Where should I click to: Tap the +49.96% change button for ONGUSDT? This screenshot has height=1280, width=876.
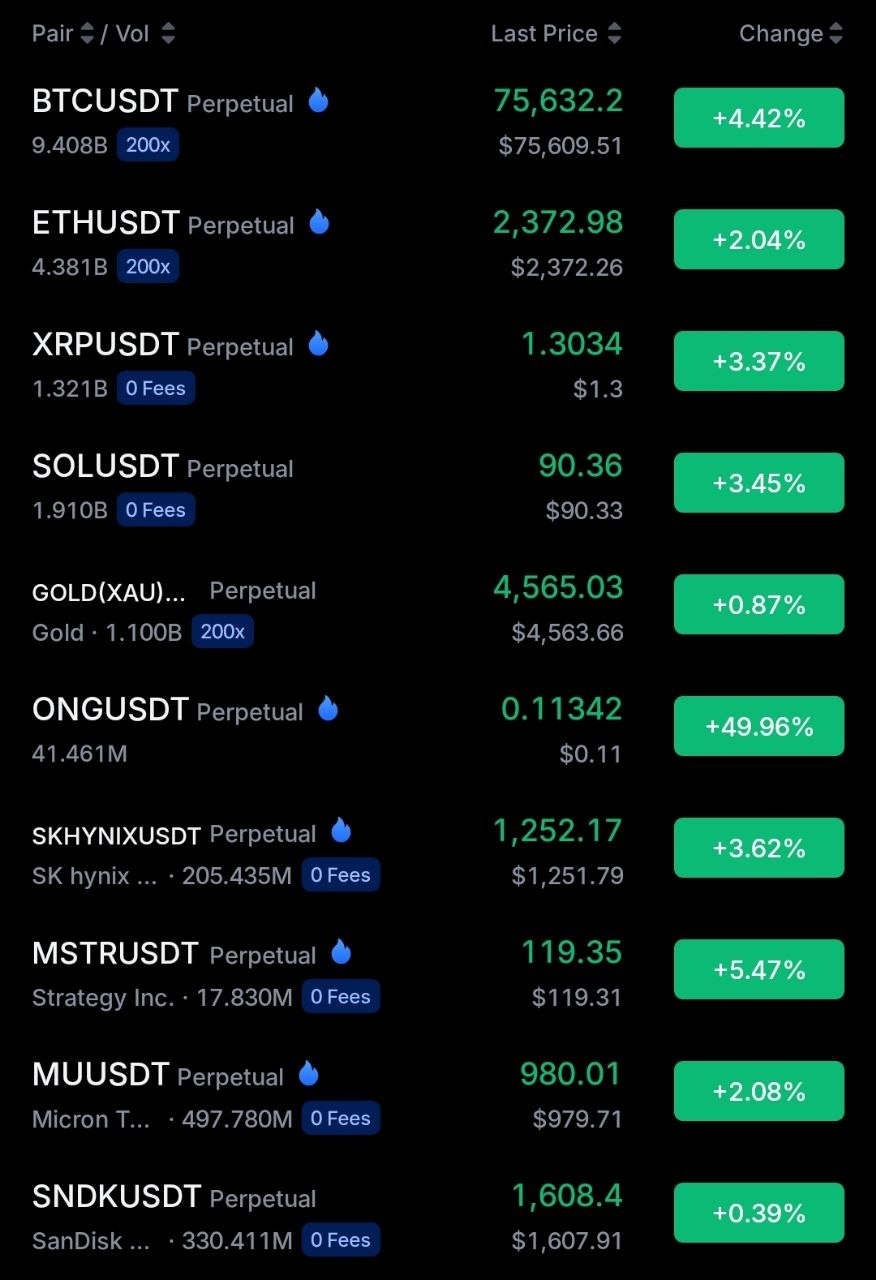click(x=759, y=726)
